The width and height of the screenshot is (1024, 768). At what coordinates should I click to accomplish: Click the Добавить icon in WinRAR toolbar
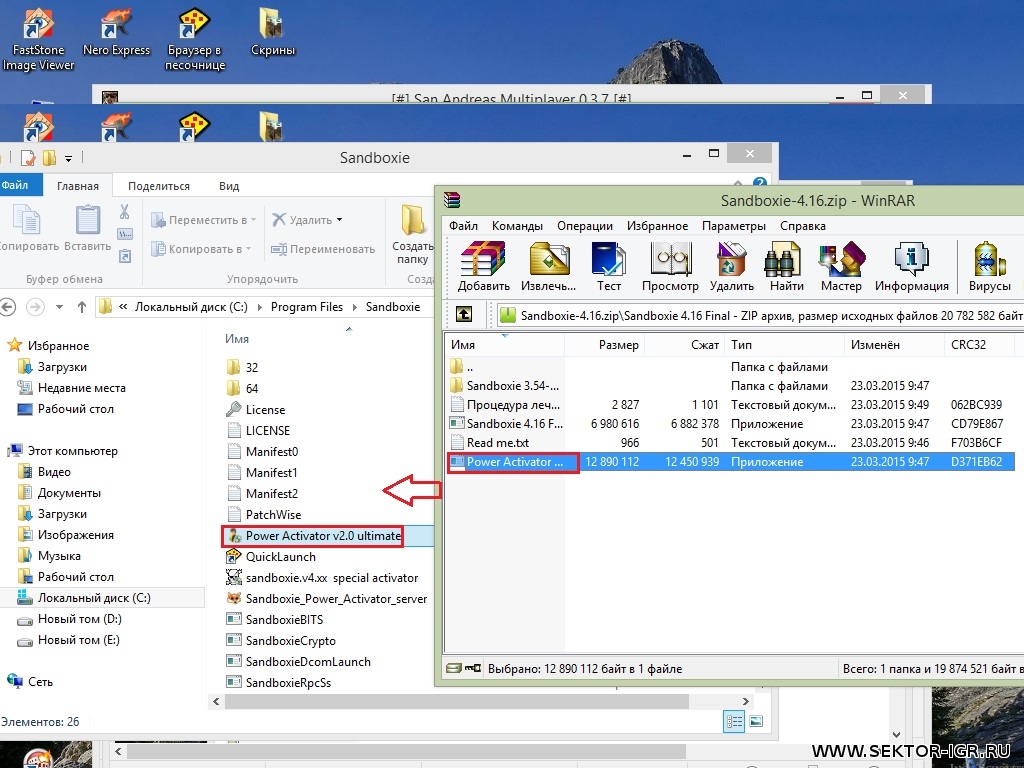tap(483, 266)
